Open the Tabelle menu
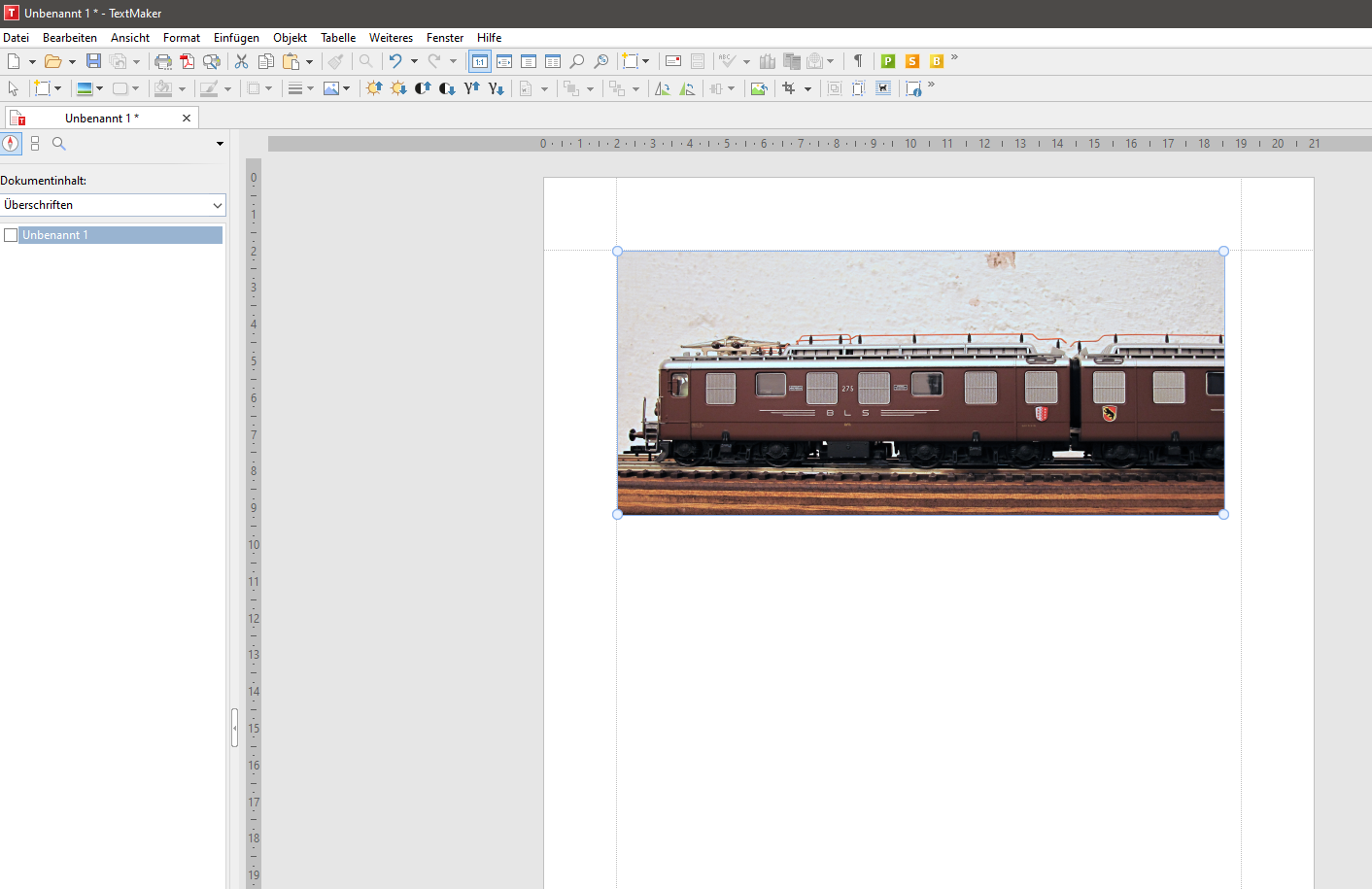 338,38
